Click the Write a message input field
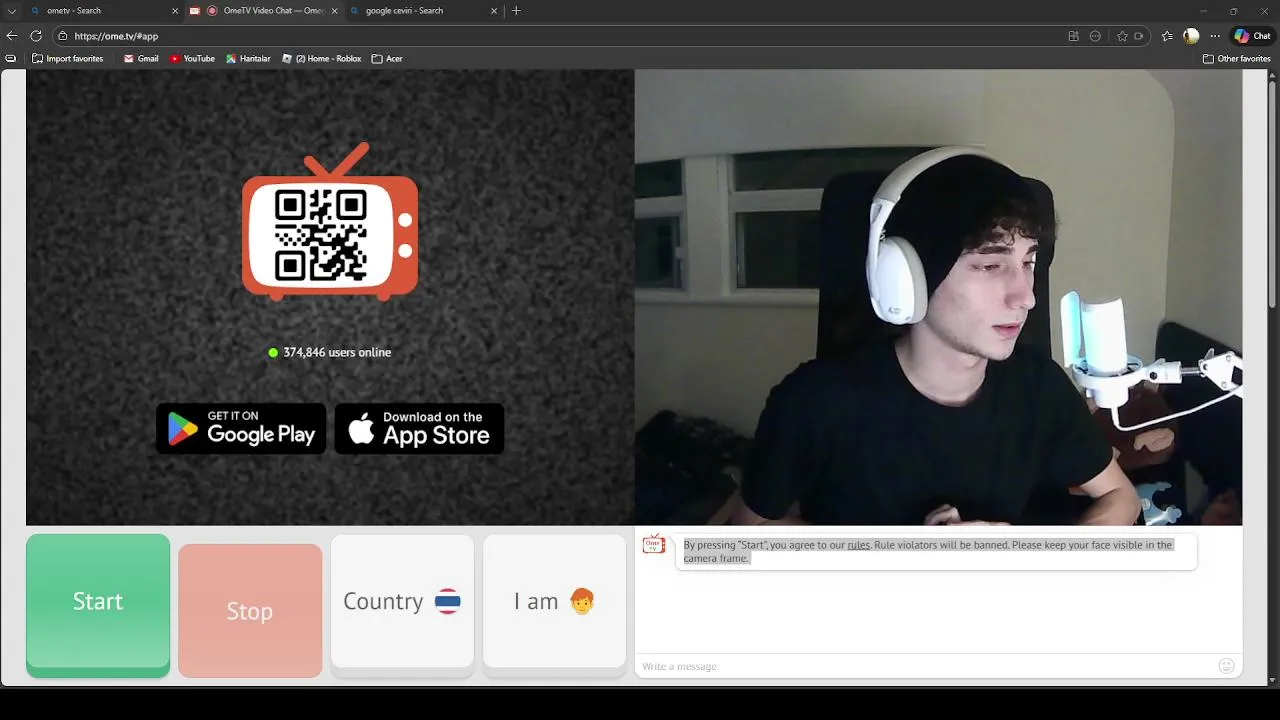This screenshot has height=720, width=1280. 925,666
